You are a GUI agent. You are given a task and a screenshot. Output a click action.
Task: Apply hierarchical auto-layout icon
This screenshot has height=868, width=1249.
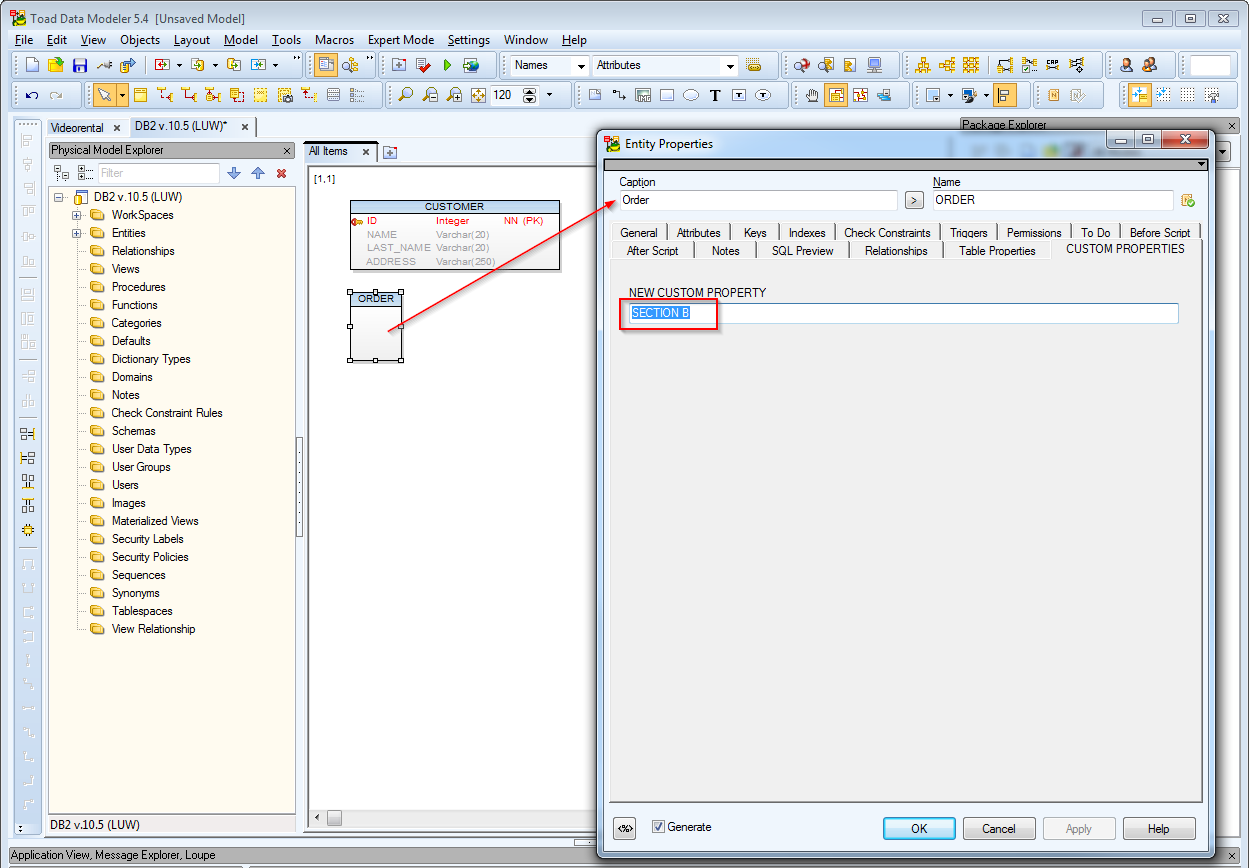click(923, 65)
